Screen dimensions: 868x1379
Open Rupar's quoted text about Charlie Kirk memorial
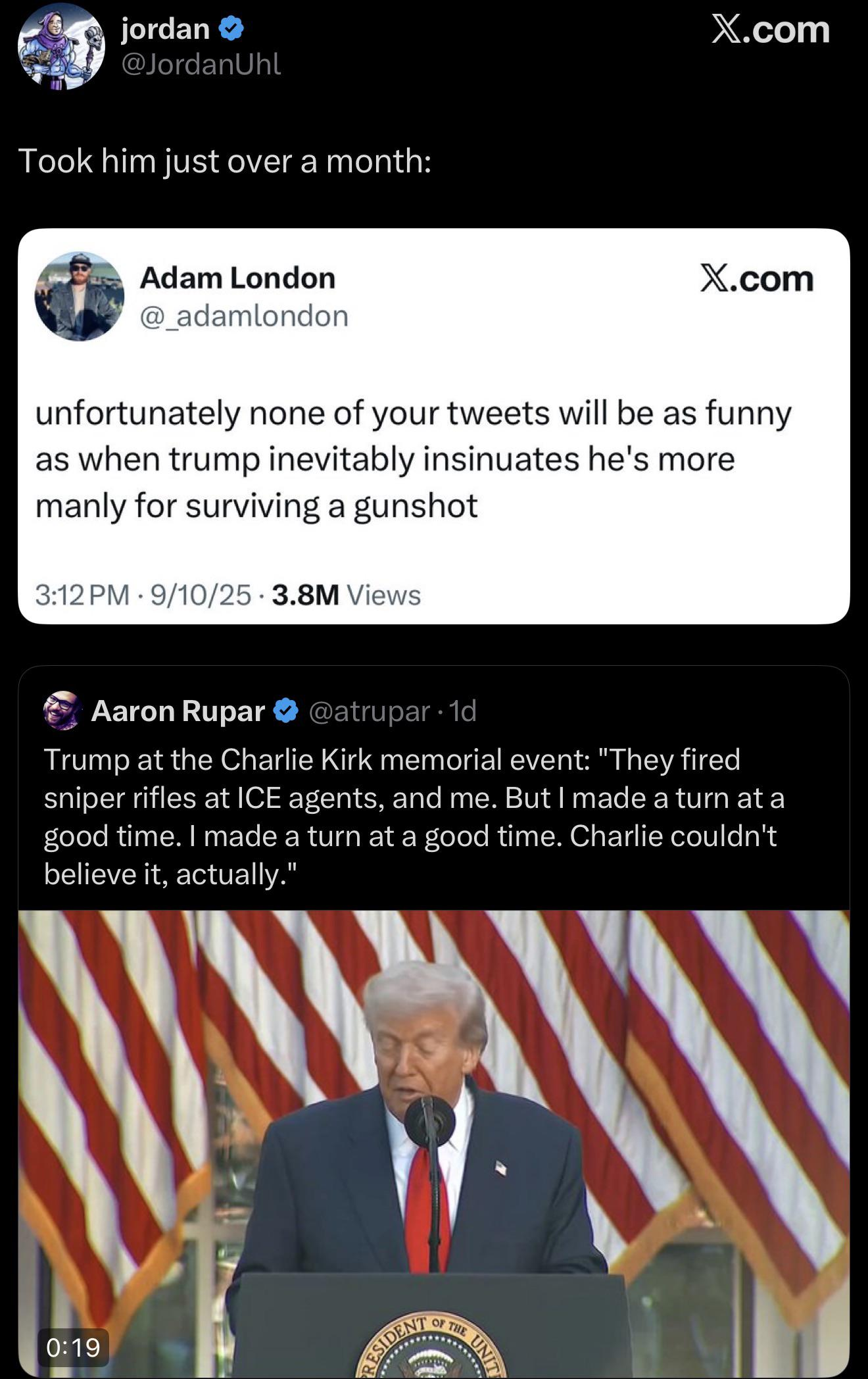(414, 816)
